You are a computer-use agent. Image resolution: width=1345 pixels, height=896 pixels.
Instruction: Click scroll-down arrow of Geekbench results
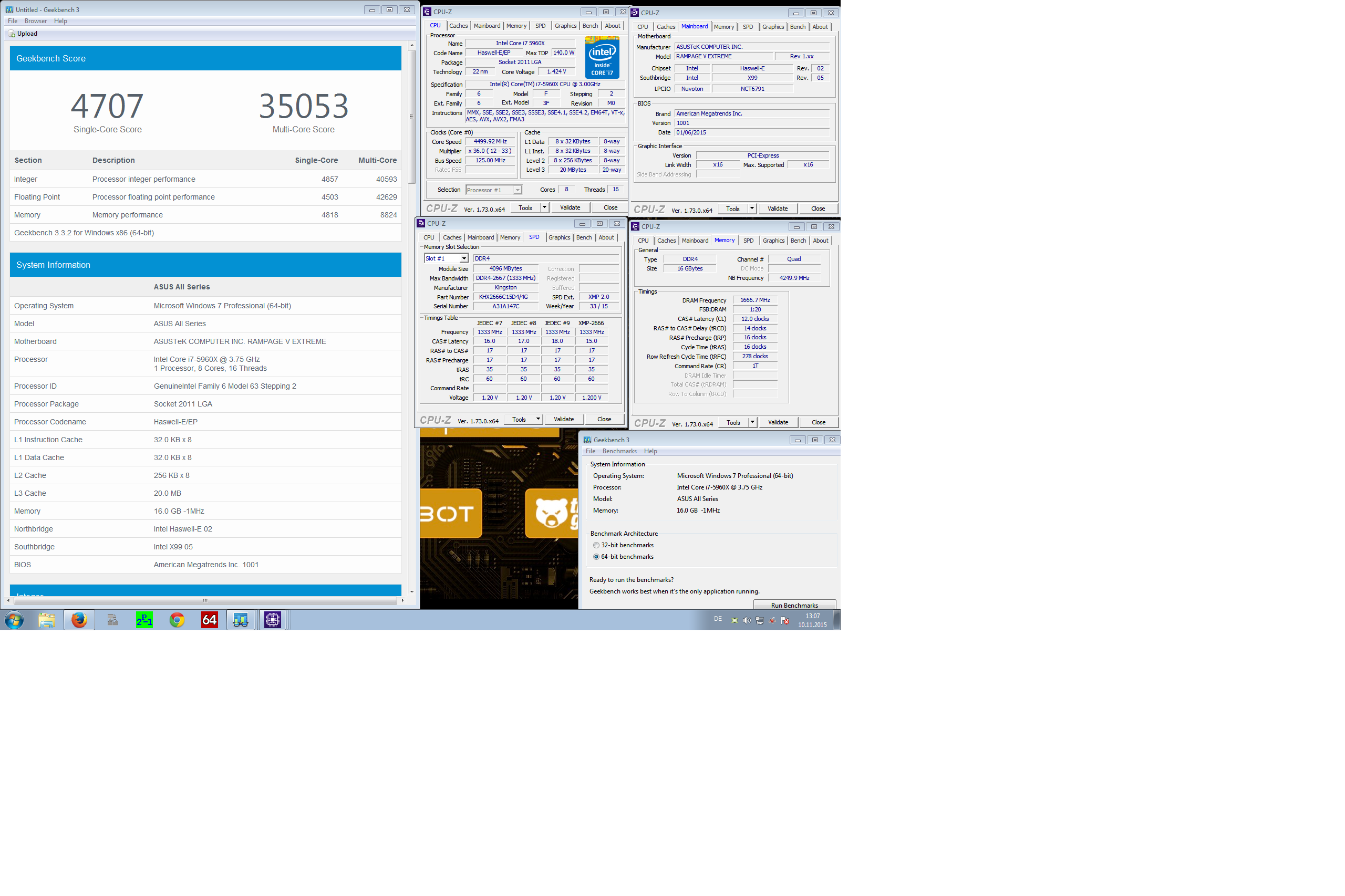[411, 591]
